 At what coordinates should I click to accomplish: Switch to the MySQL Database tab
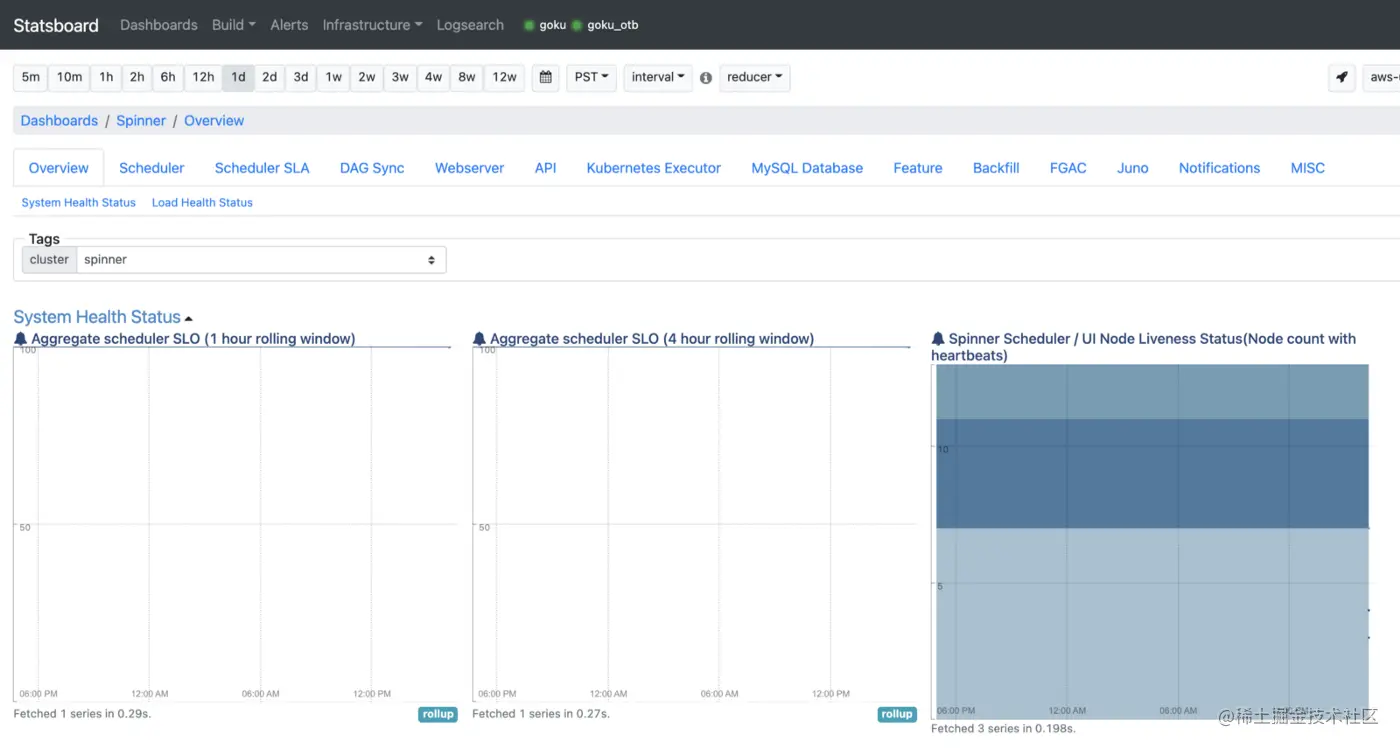coord(807,168)
